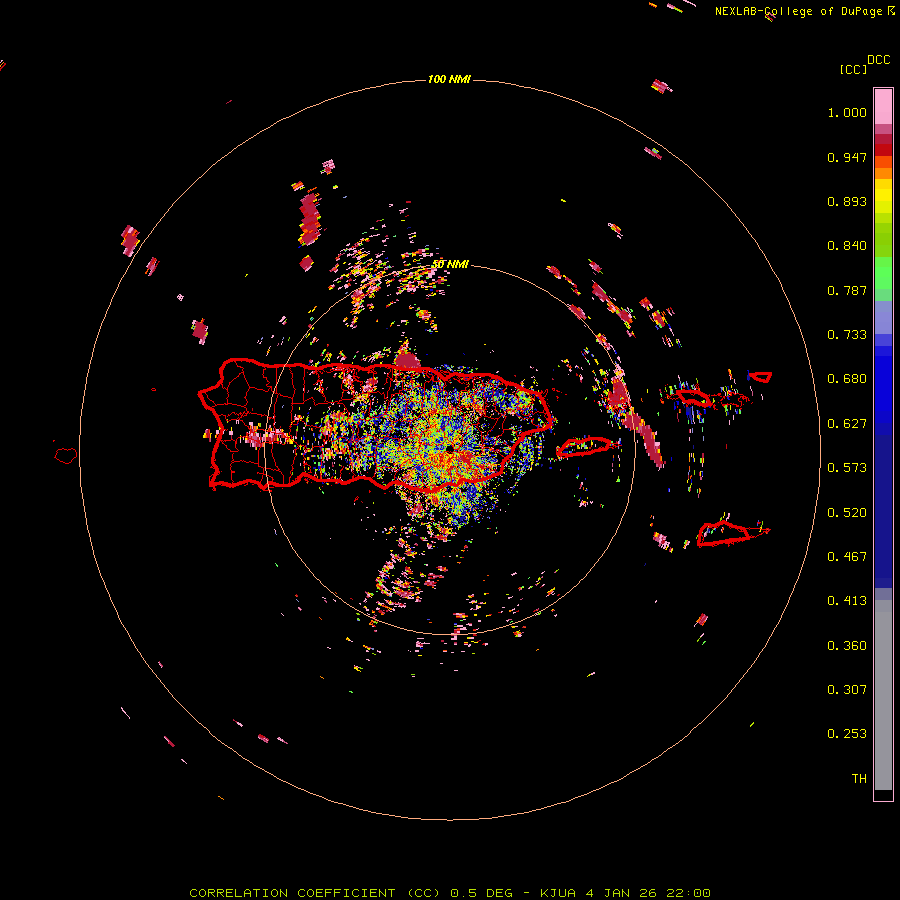
Task: Click the TH threshold label on the legend
Action: click(859, 779)
